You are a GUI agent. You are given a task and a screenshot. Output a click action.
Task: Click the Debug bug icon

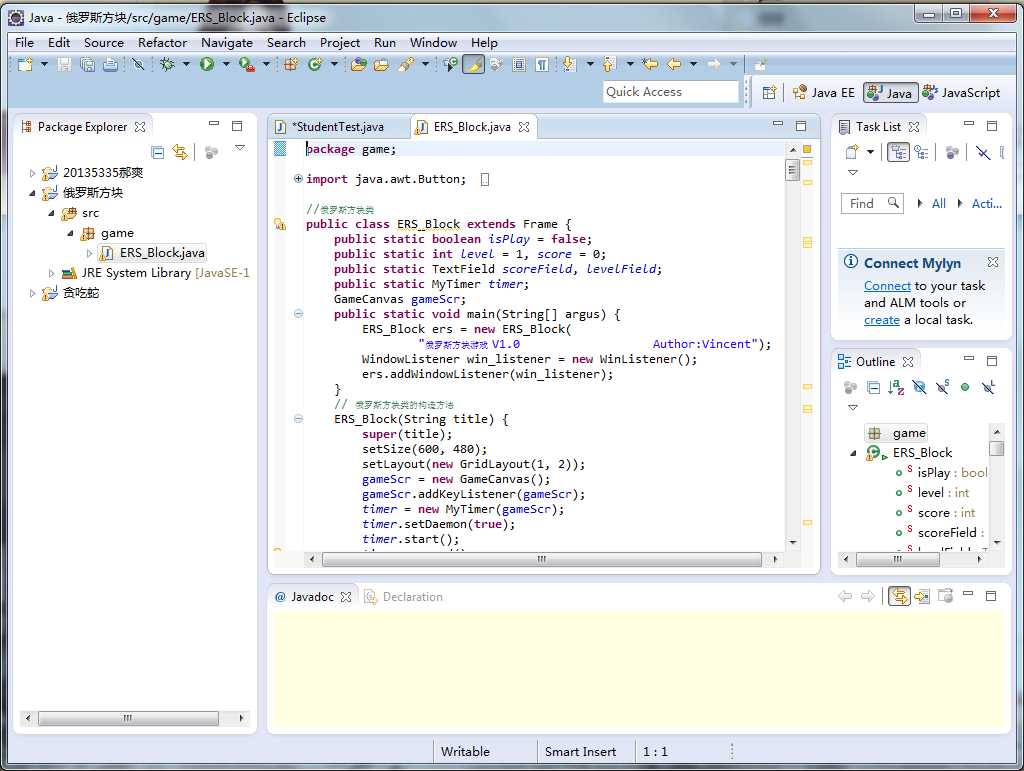click(x=167, y=64)
